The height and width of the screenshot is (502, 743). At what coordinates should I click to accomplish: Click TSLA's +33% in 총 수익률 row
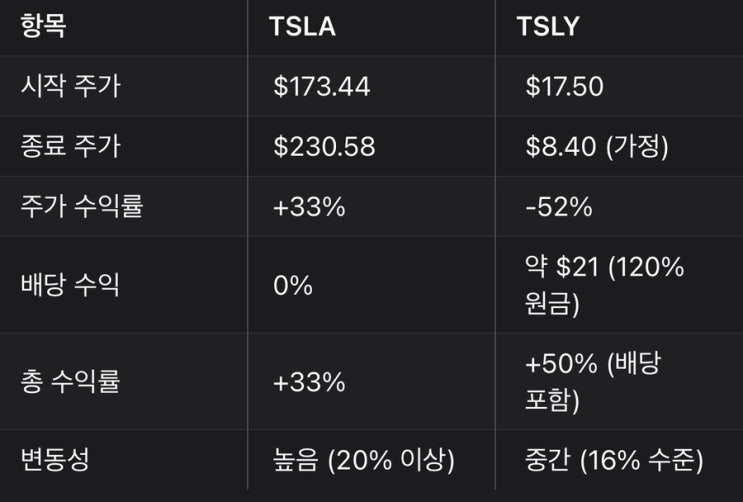click(309, 381)
